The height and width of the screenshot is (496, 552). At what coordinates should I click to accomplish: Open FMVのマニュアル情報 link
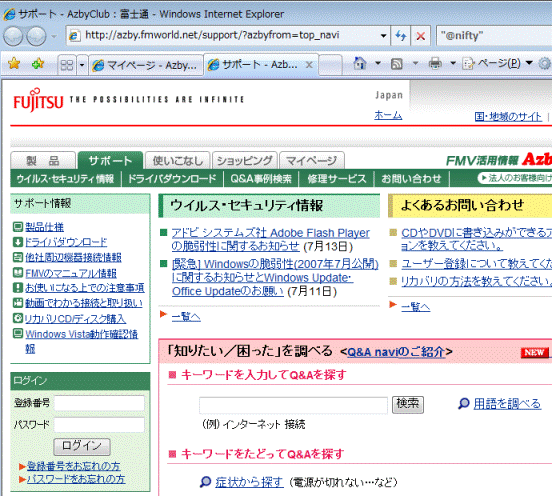(71, 273)
